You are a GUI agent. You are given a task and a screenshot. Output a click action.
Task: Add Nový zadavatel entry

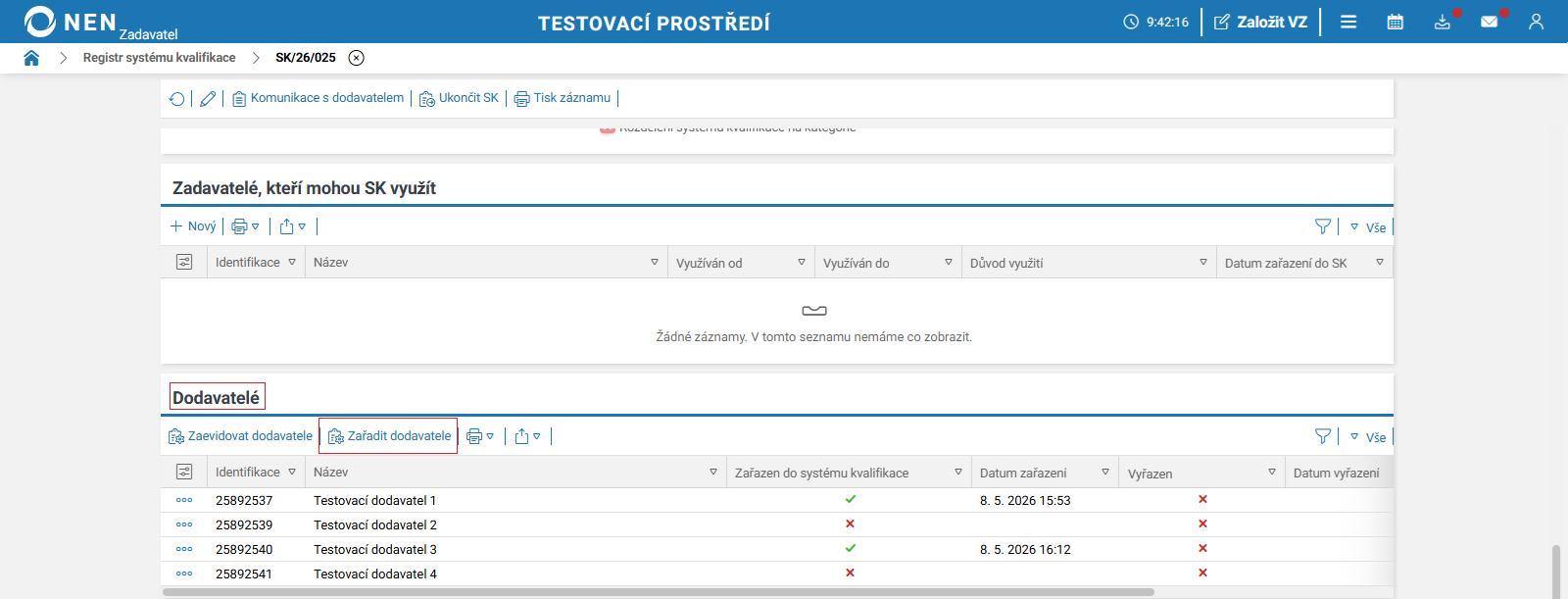point(192,226)
